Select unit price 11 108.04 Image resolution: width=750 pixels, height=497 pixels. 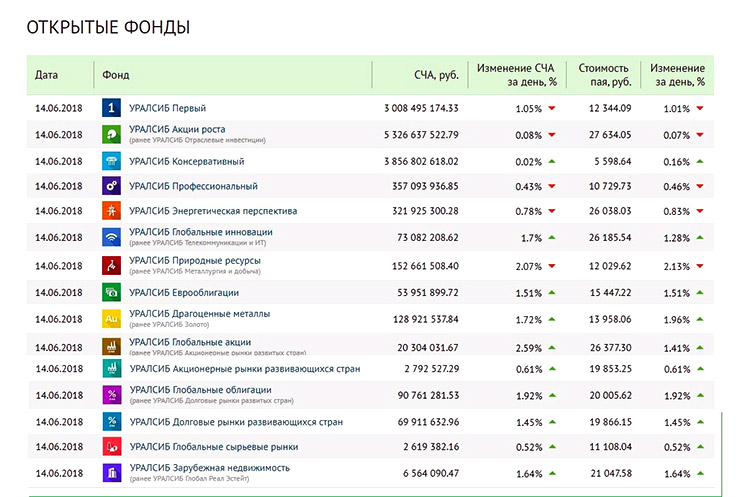[x=610, y=447]
